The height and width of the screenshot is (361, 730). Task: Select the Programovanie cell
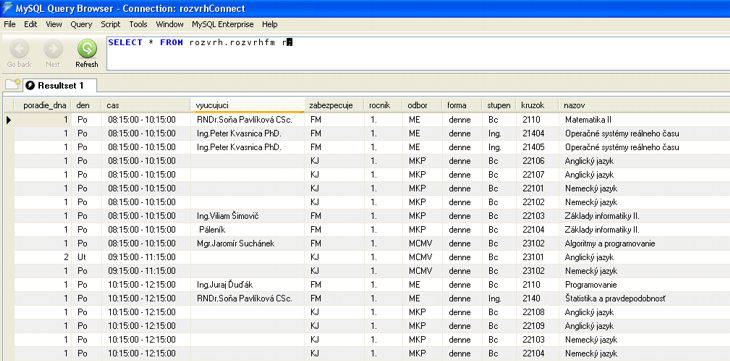point(644,285)
